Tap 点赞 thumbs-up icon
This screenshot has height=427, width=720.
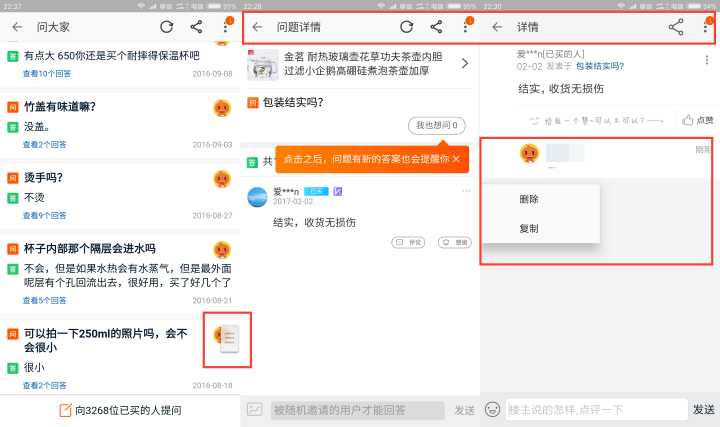[x=687, y=120]
